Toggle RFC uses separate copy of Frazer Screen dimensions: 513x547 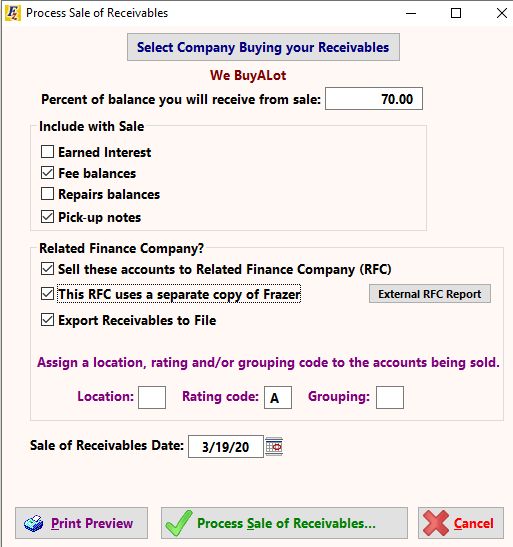pos(47,294)
